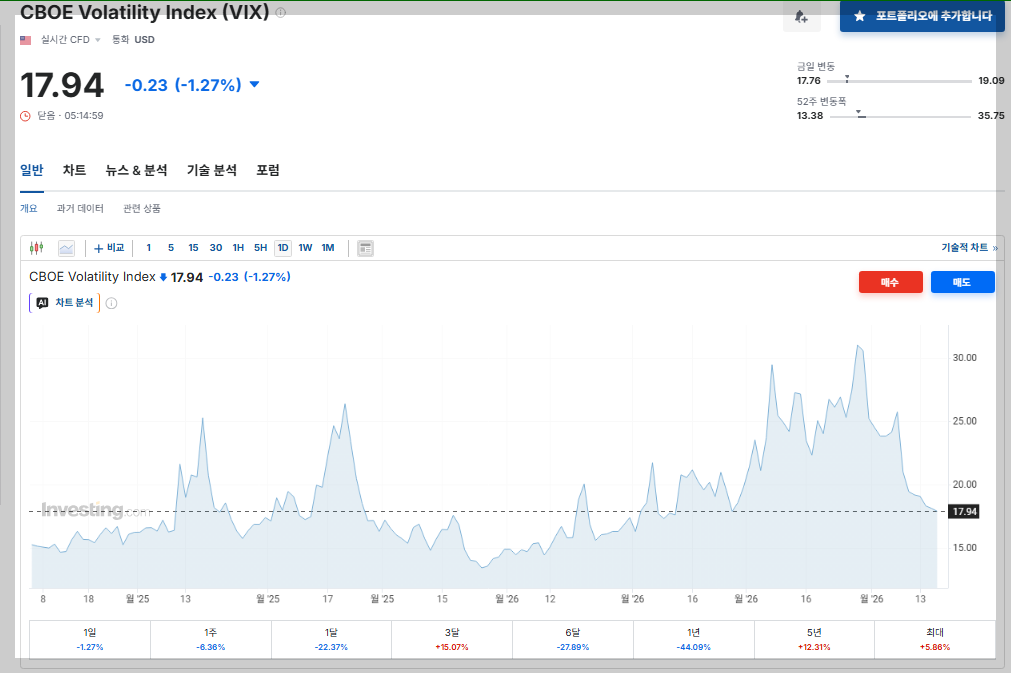Open the 관련 상품 sub-tab
This screenshot has height=673, width=1011.
[x=142, y=208]
